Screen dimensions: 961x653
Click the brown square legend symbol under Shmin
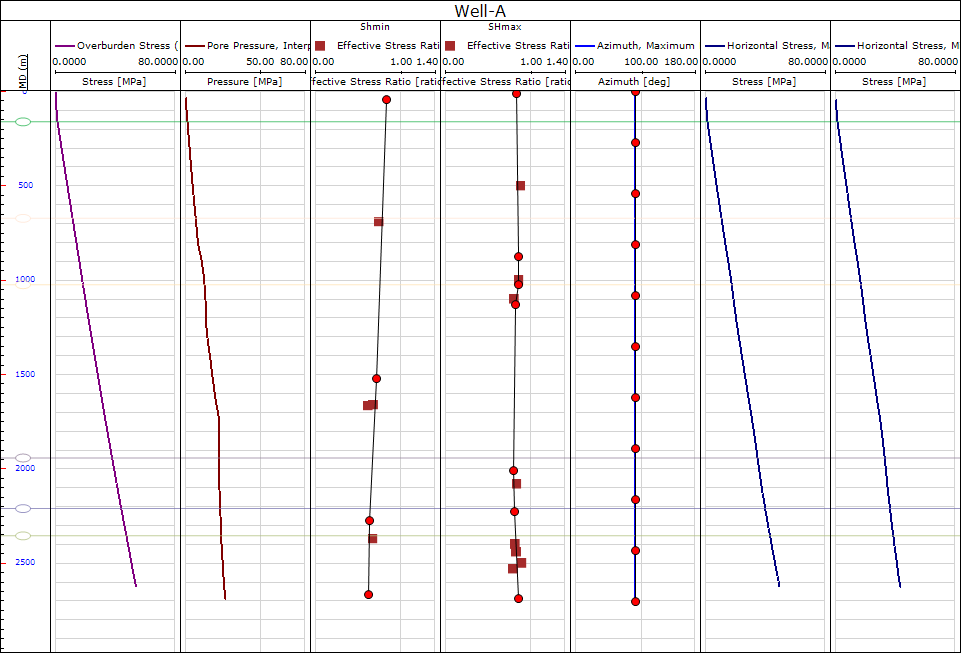coord(320,46)
